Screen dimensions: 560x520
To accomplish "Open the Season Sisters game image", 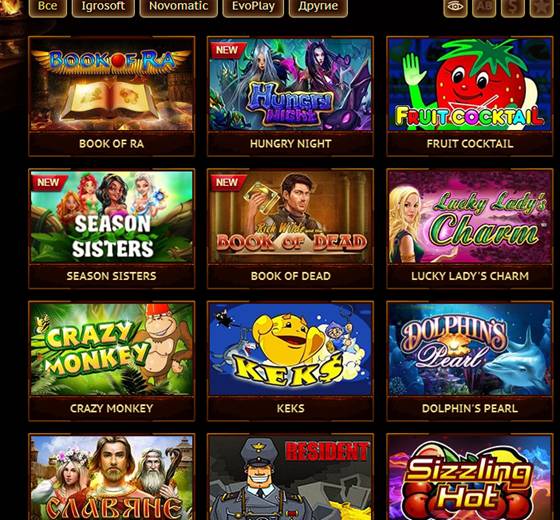I will click(111, 217).
